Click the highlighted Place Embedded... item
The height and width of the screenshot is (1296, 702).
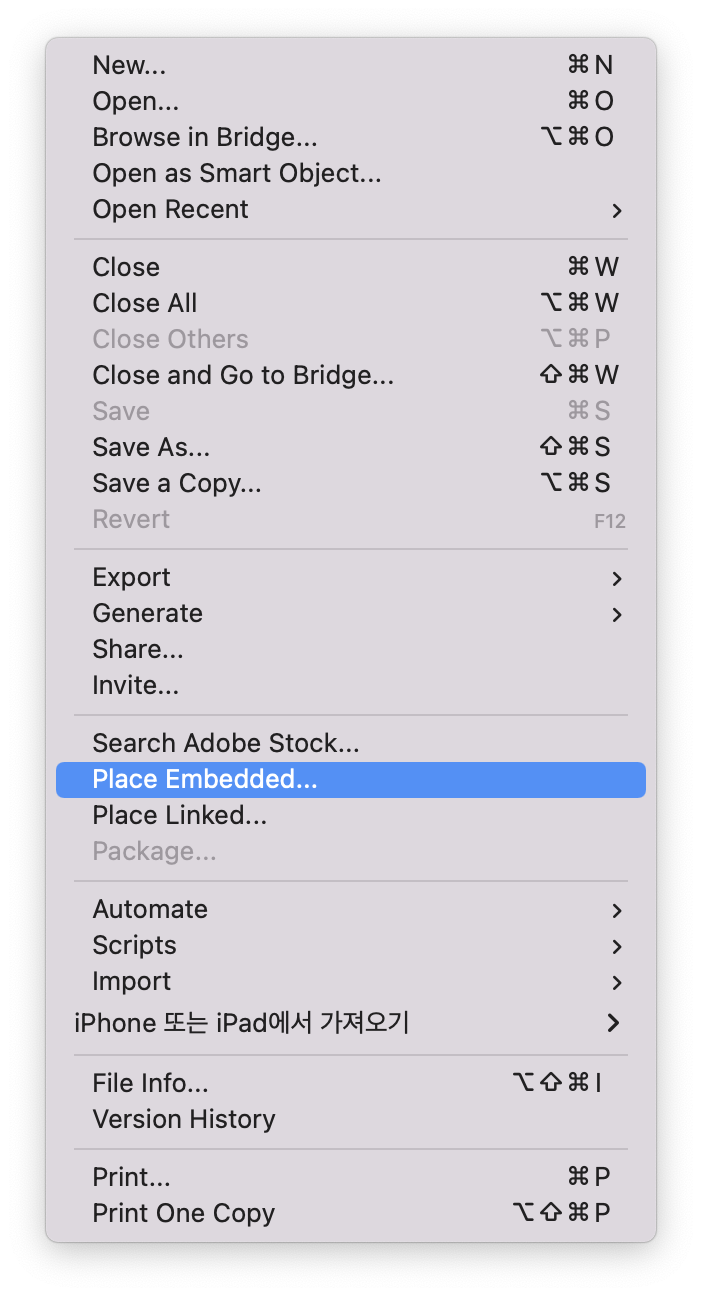click(205, 779)
